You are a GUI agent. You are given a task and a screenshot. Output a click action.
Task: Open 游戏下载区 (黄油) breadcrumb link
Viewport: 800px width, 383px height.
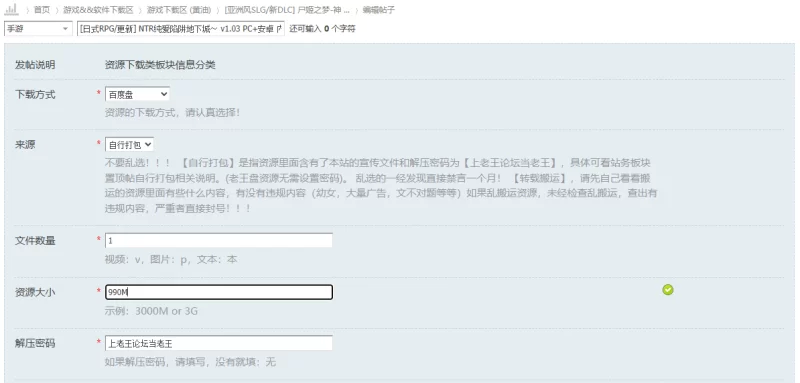click(x=179, y=10)
